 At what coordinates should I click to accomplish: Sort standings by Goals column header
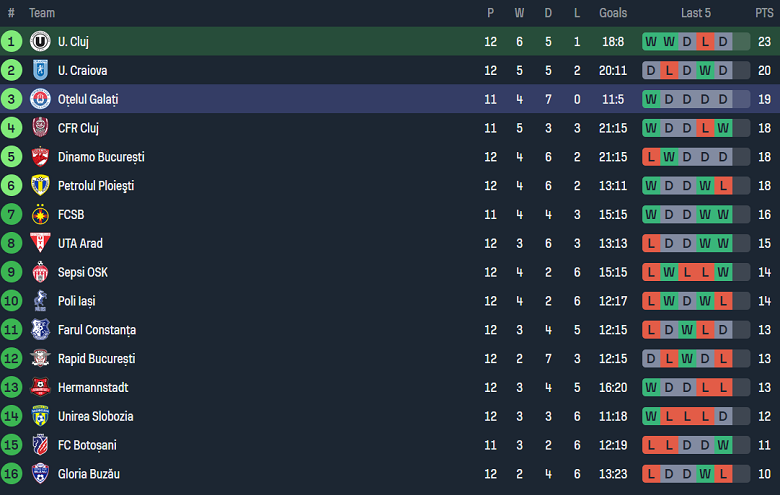[x=613, y=13]
